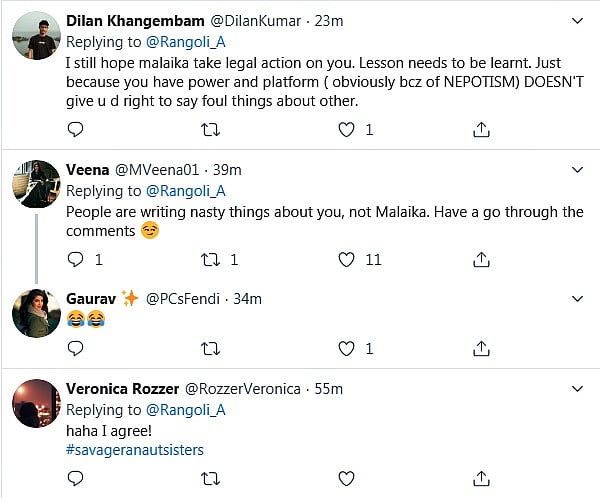Share Dilan Khangembam's tweet
The image size is (600, 498).
pyautogui.click(x=481, y=129)
